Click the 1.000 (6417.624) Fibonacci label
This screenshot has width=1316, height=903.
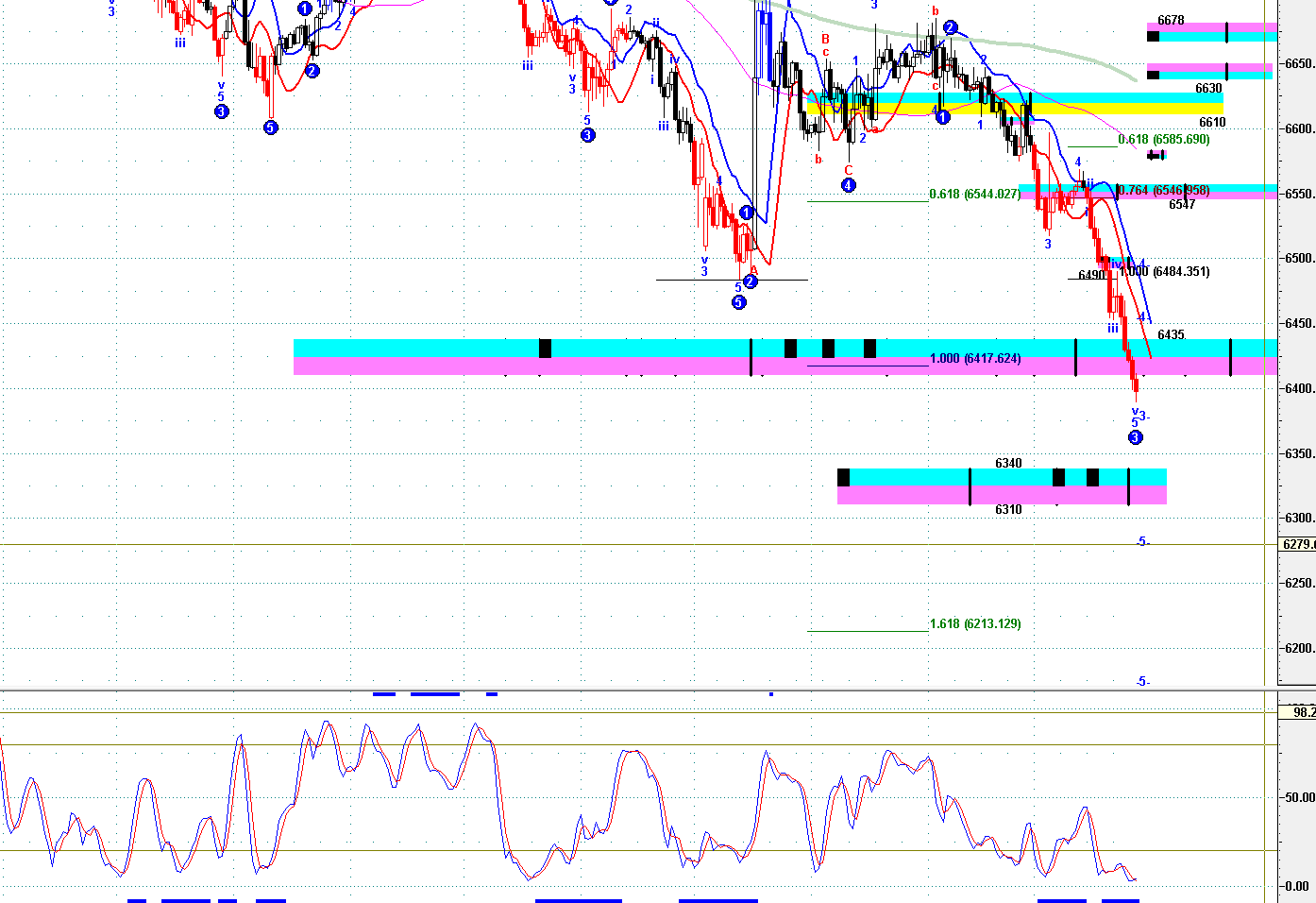(x=975, y=359)
